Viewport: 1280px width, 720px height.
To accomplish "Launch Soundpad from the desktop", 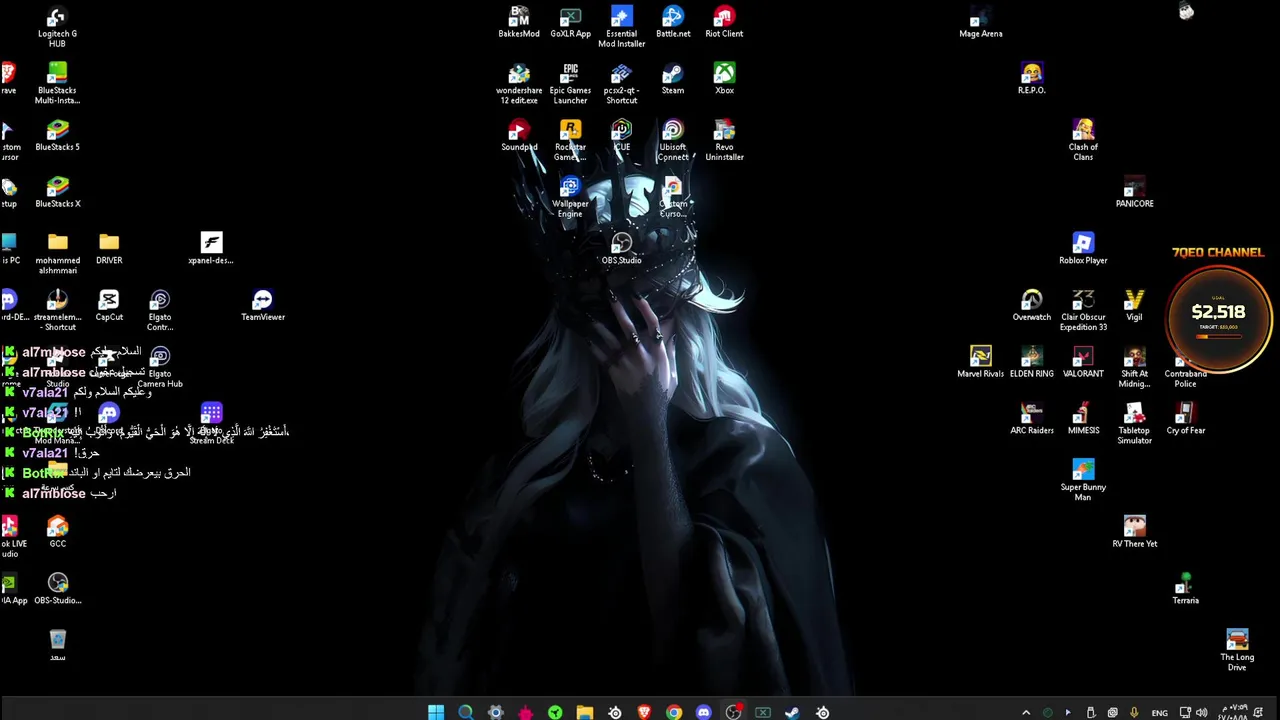I will pyautogui.click(x=519, y=136).
